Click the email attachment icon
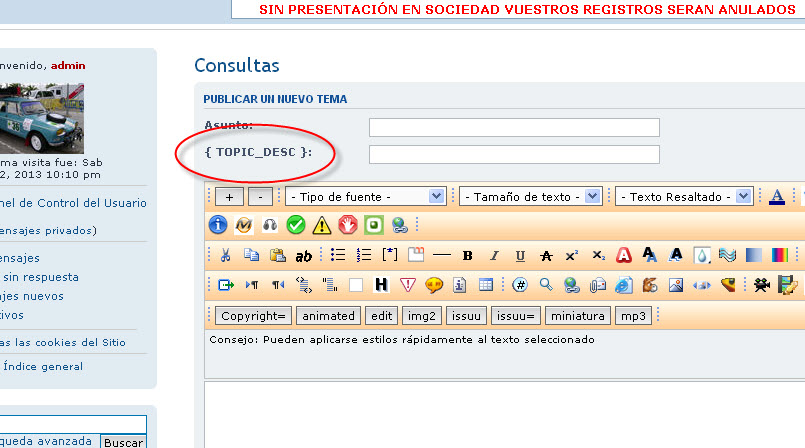This screenshot has height=448, width=805. tap(598, 285)
